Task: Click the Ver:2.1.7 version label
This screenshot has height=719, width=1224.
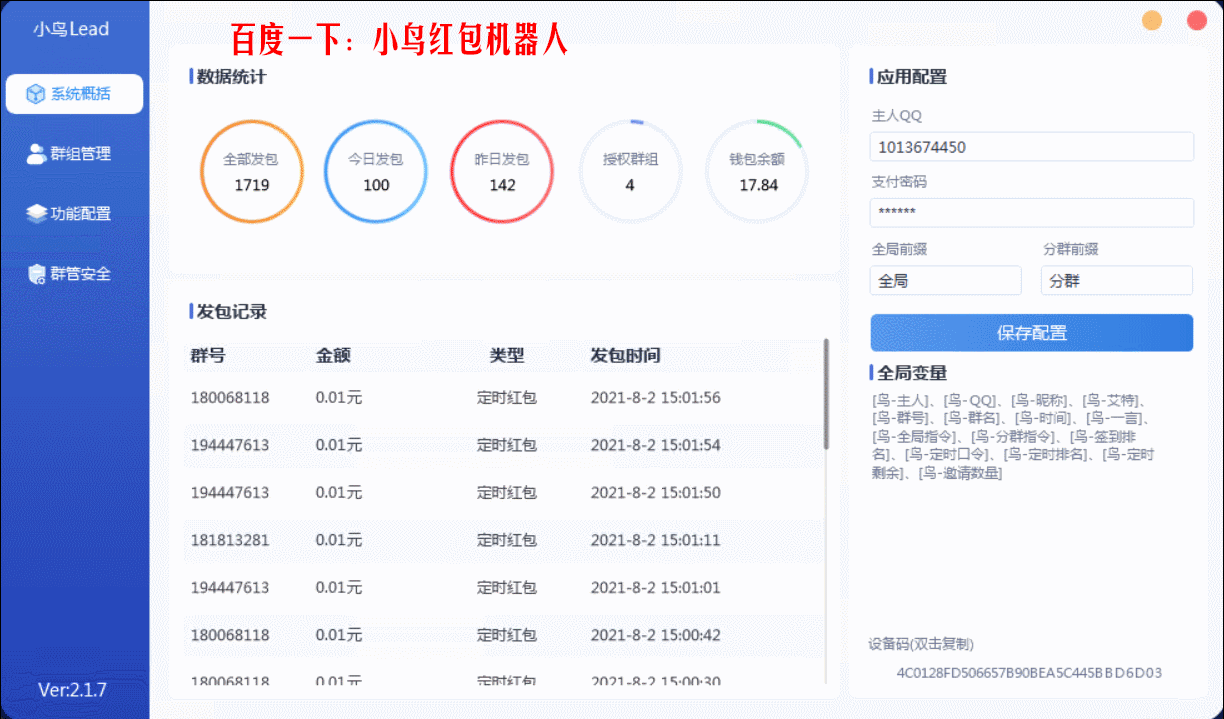Action: pos(72,690)
